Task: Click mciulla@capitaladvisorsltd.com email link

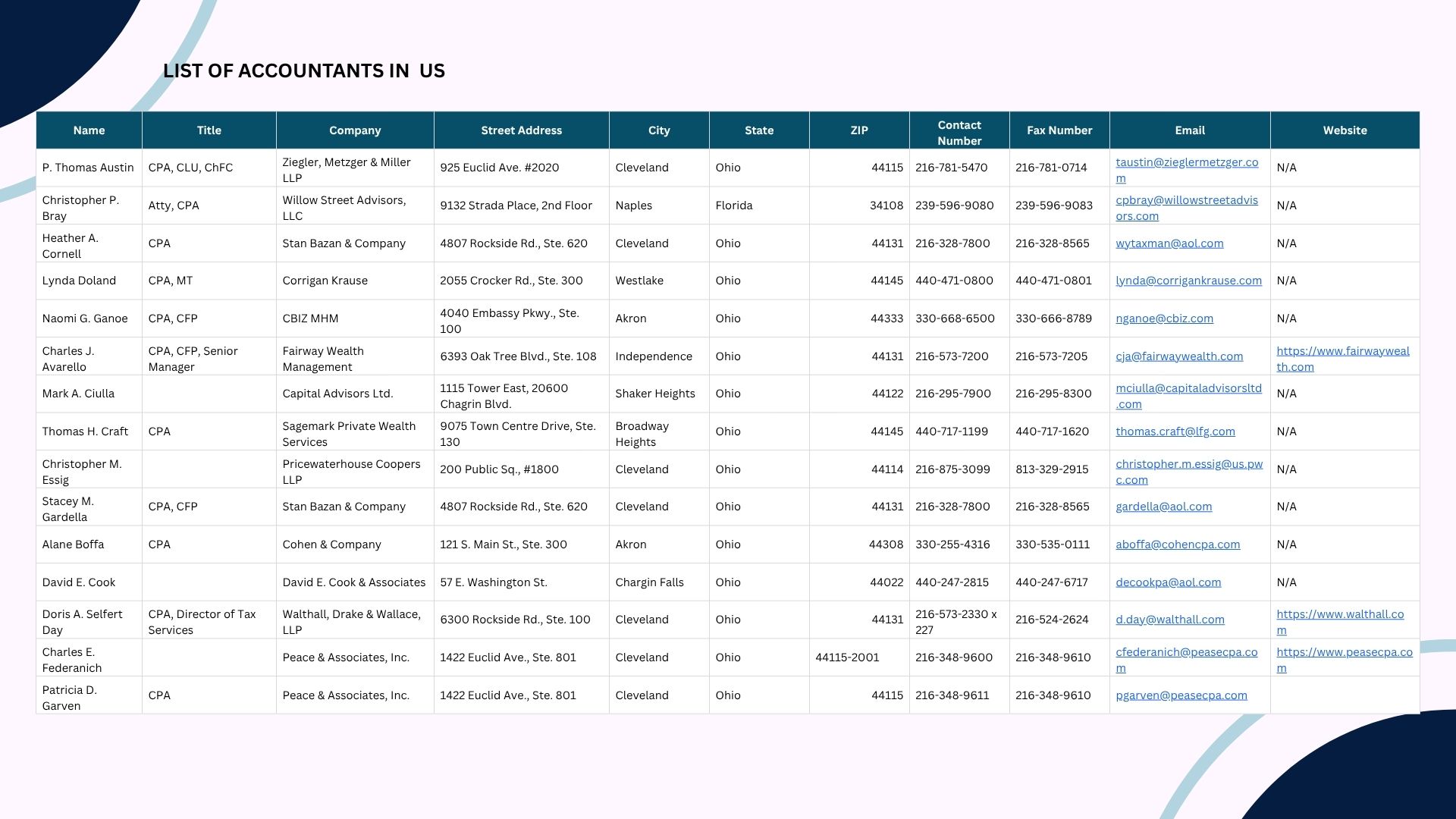Action: (1188, 388)
